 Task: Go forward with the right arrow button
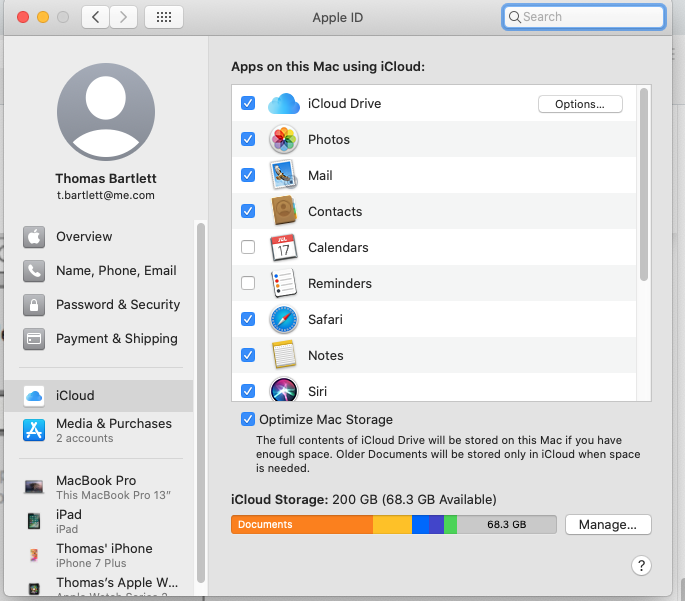[123, 17]
